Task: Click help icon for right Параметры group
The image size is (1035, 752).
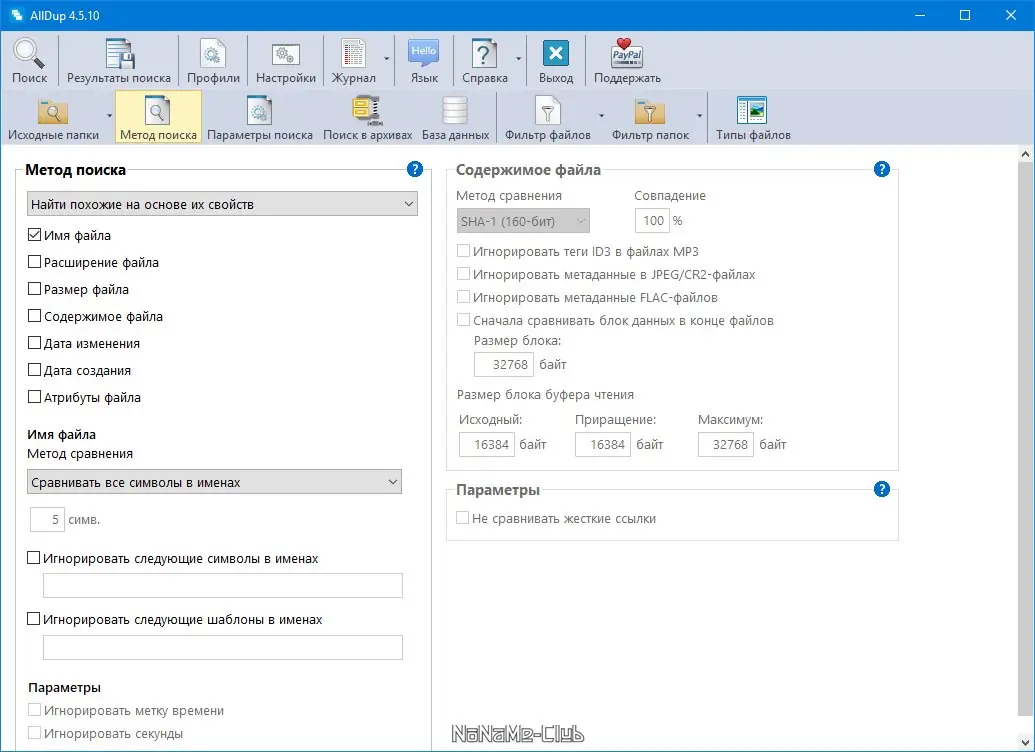Action: (x=881, y=489)
